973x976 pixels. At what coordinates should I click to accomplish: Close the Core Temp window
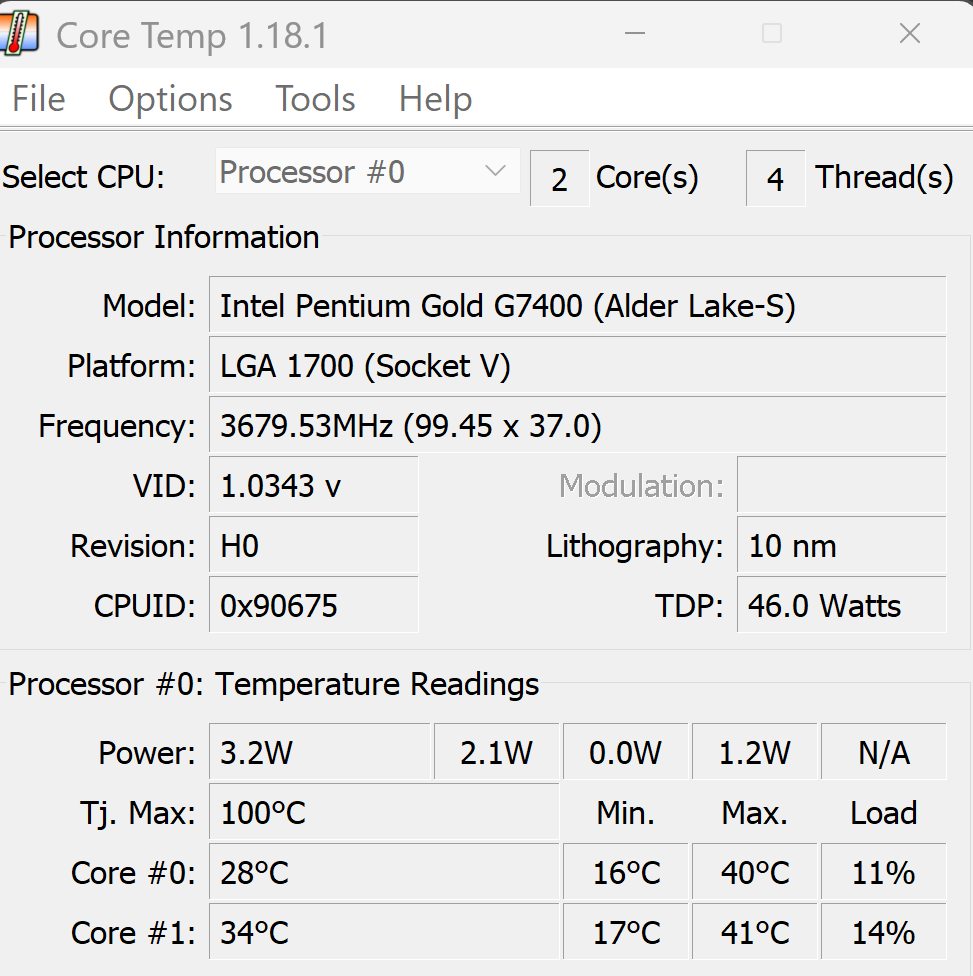pyautogui.click(x=909, y=34)
